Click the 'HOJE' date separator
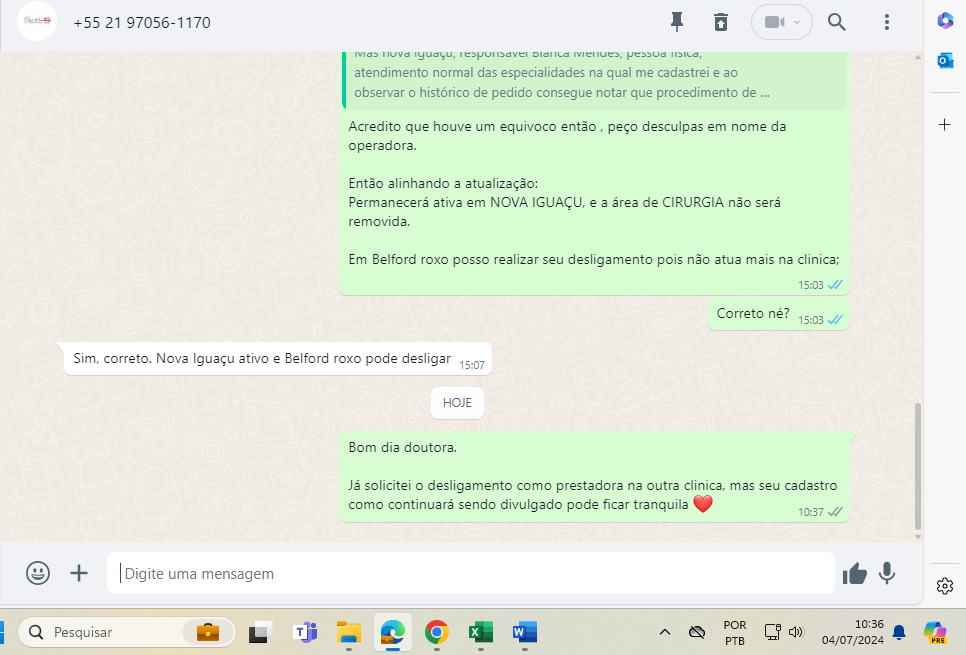The width and height of the screenshot is (966, 655). pos(457,402)
